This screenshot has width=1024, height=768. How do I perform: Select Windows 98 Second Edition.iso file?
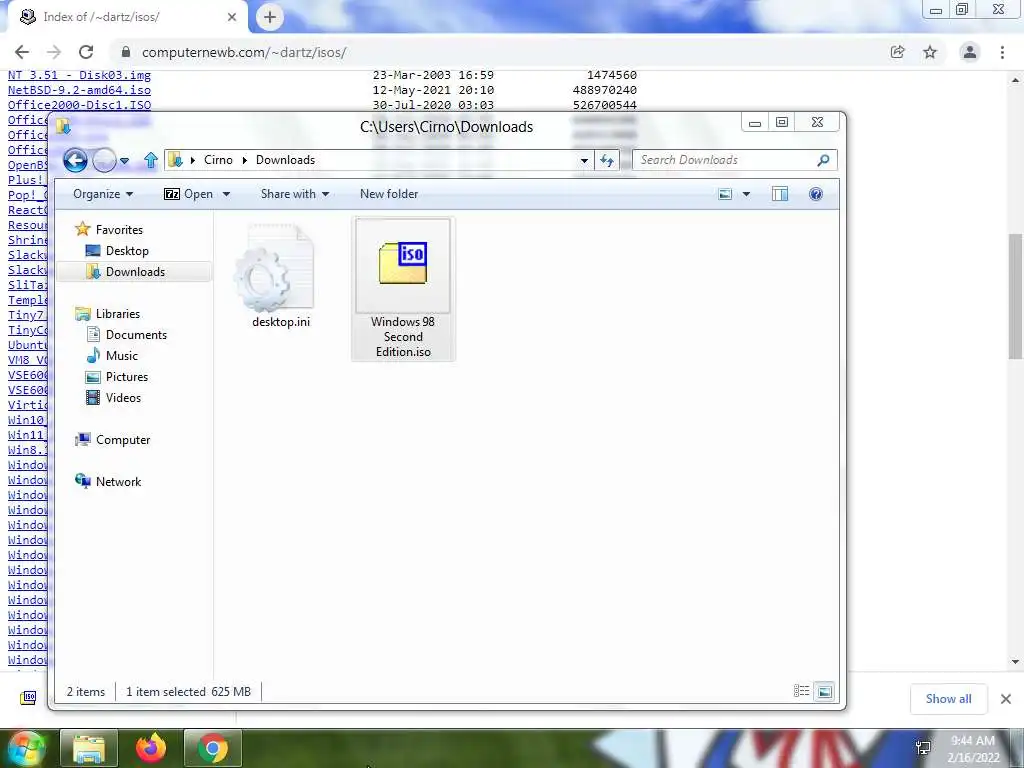pyautogui.click(x=403, y=289)
